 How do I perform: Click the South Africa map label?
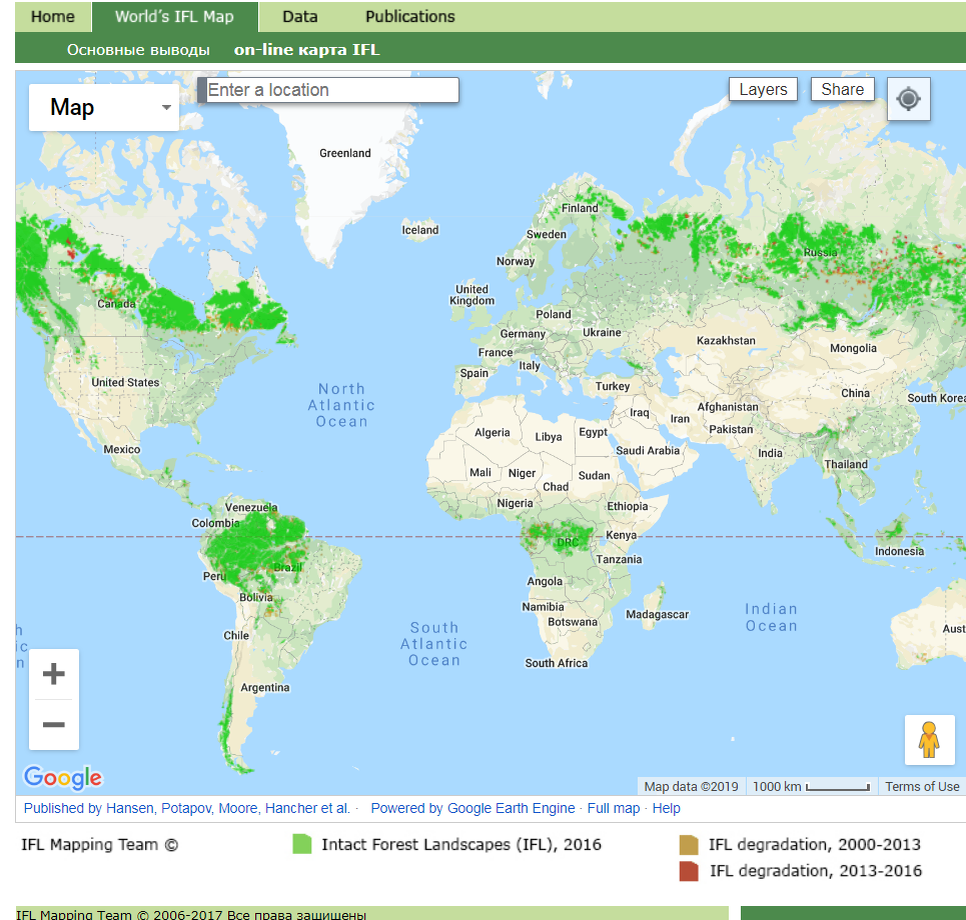point(556,663)
